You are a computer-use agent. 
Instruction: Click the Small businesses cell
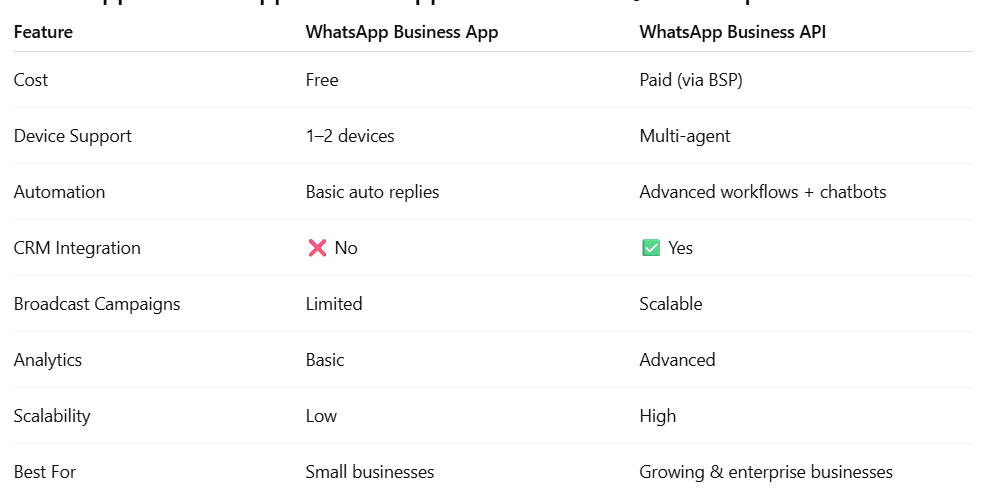coord(370,472)
